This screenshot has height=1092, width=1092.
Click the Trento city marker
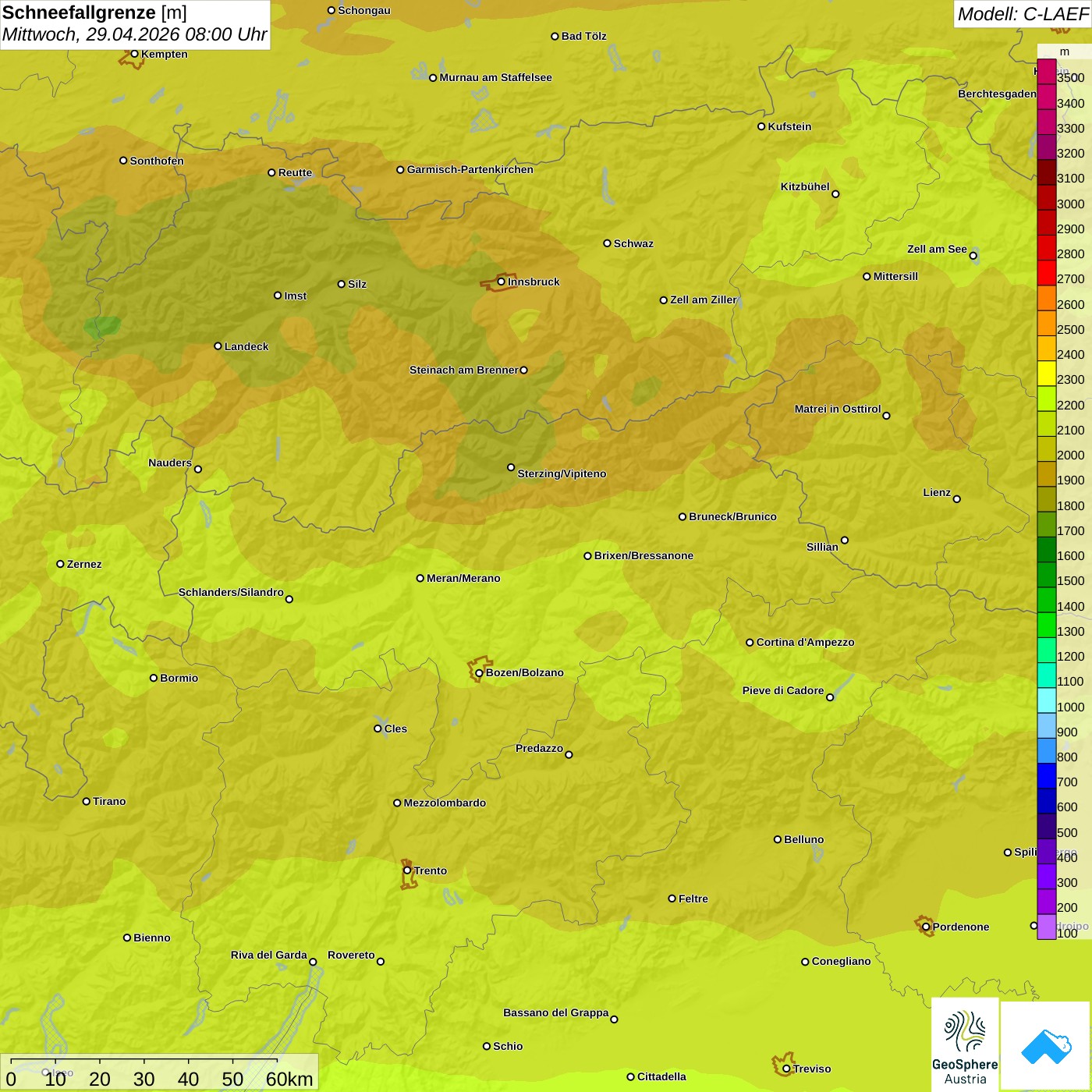click(x=407, y=870)
